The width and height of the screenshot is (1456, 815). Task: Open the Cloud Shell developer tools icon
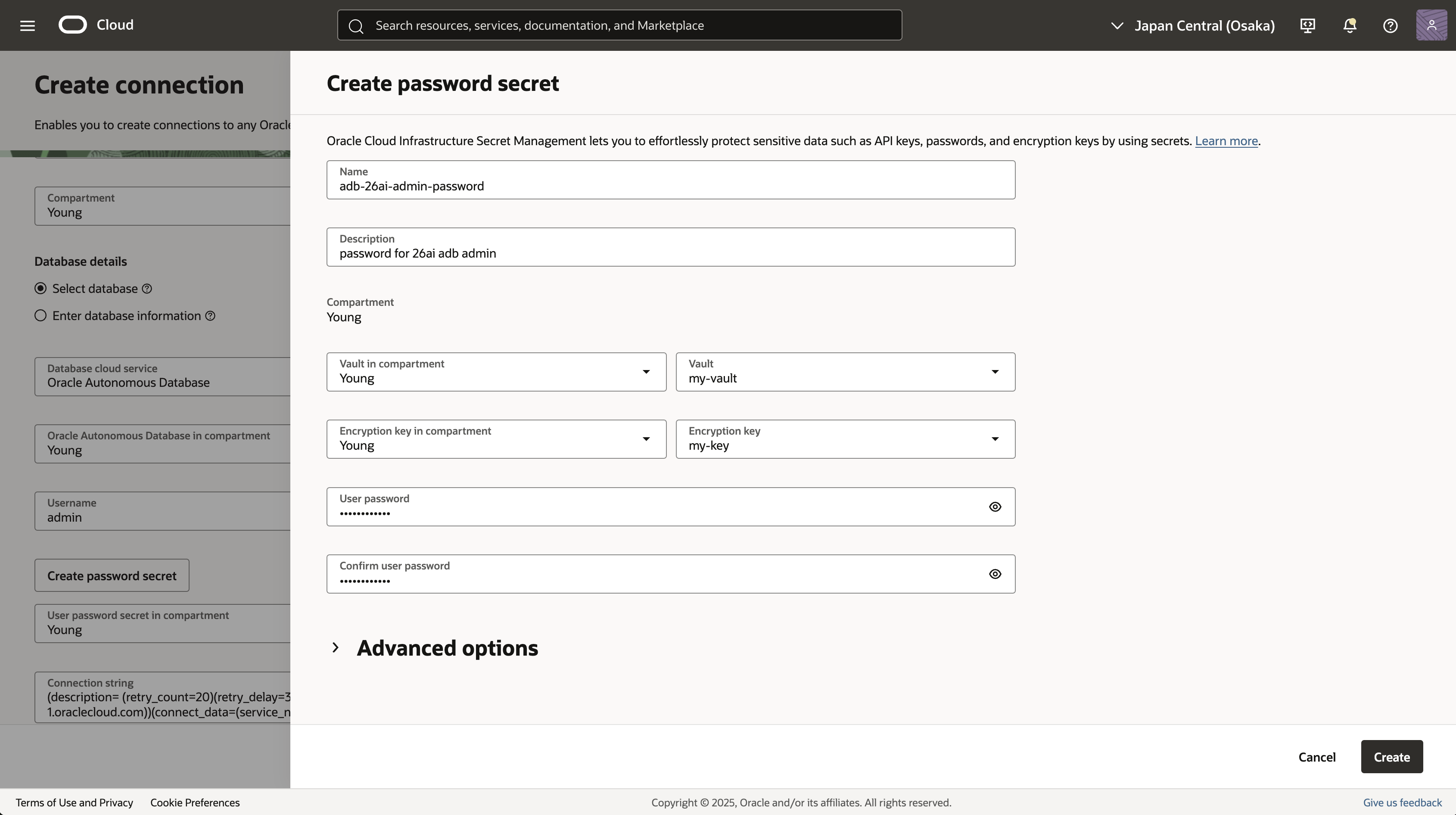point(1307,25)
